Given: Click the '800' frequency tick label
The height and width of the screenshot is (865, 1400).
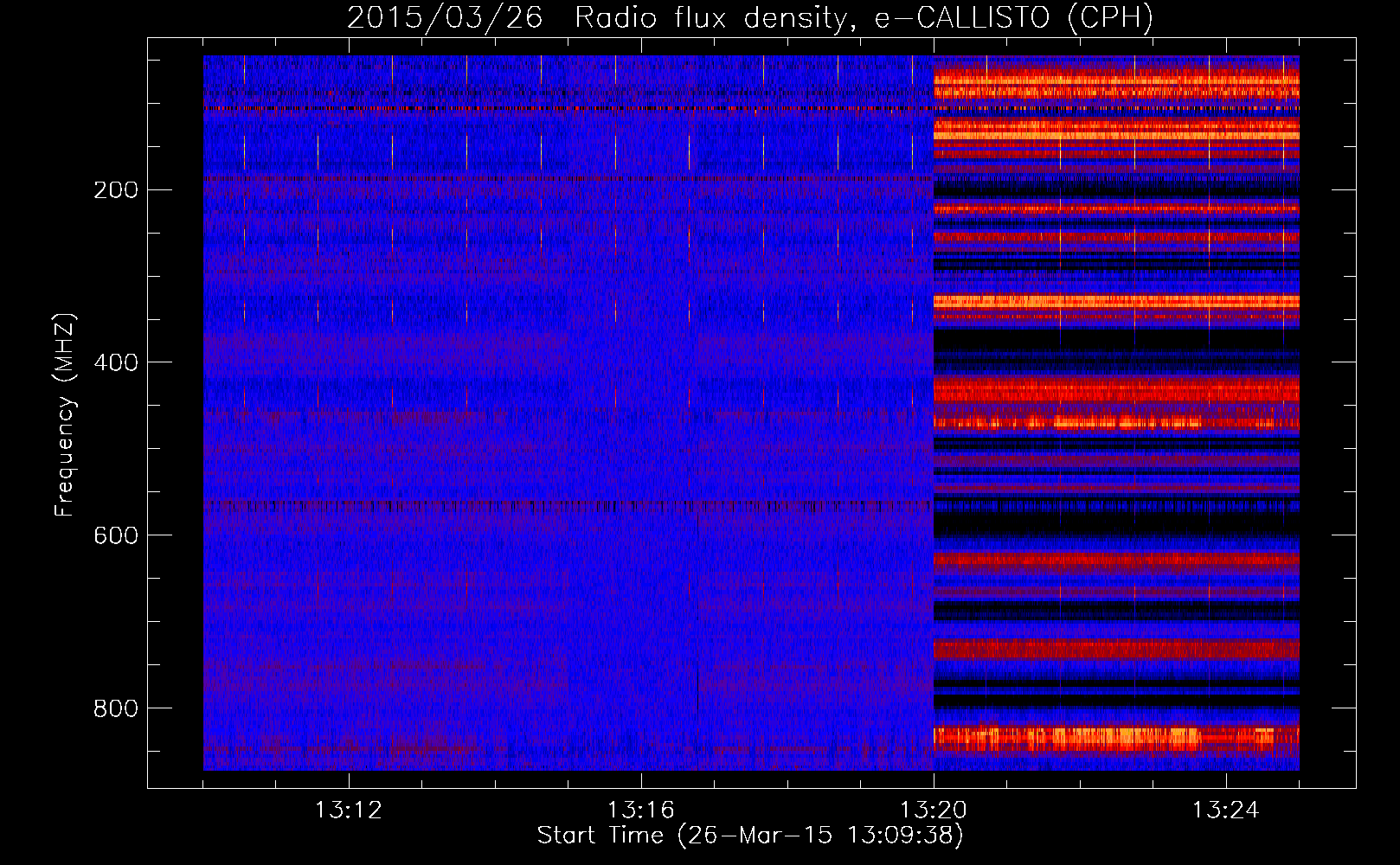Looking at the screenshot, I should pos(116,708).
